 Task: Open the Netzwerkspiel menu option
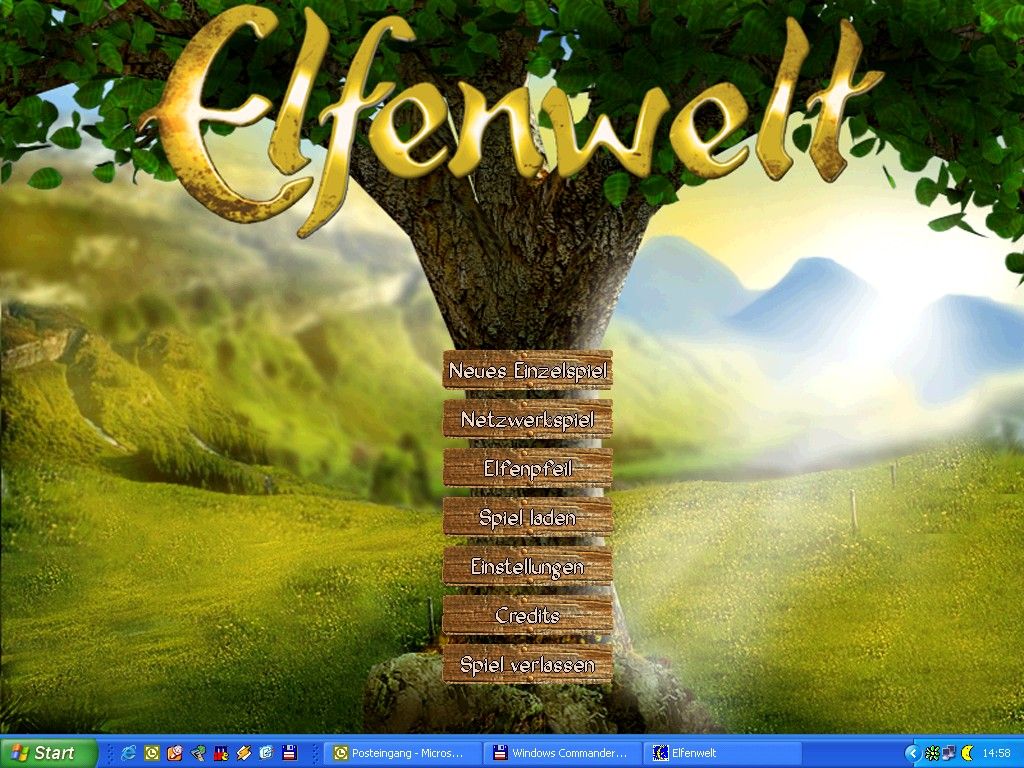(527, 419)
